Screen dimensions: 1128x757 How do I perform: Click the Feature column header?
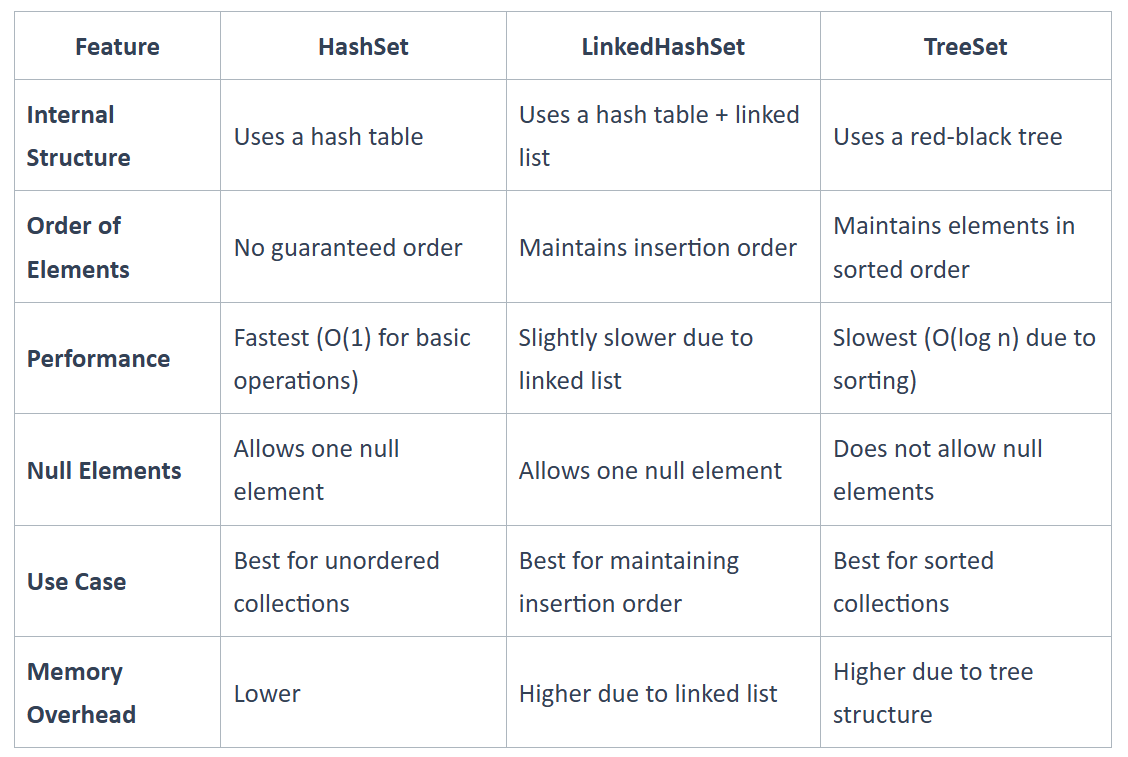click(x=117, y=47)
